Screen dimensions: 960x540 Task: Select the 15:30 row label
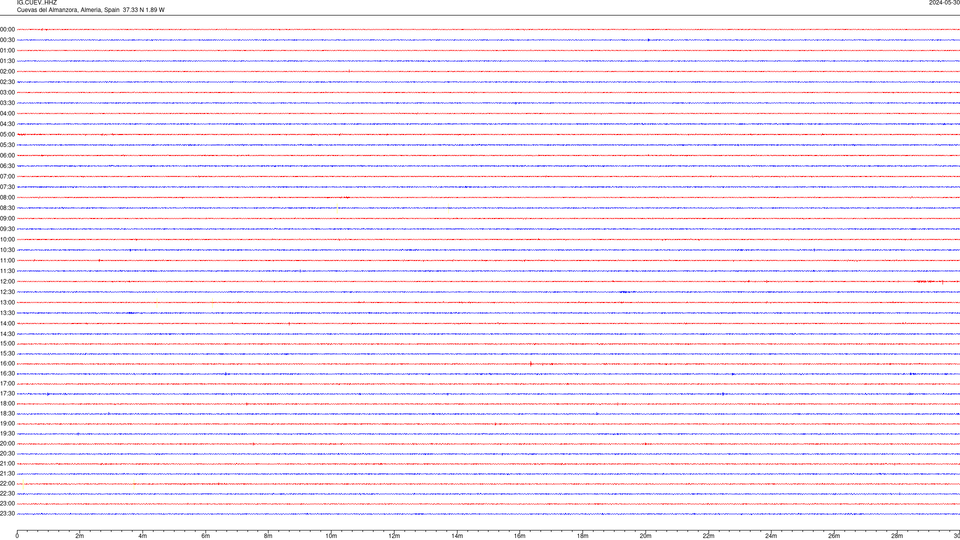[x=7, y=354]
